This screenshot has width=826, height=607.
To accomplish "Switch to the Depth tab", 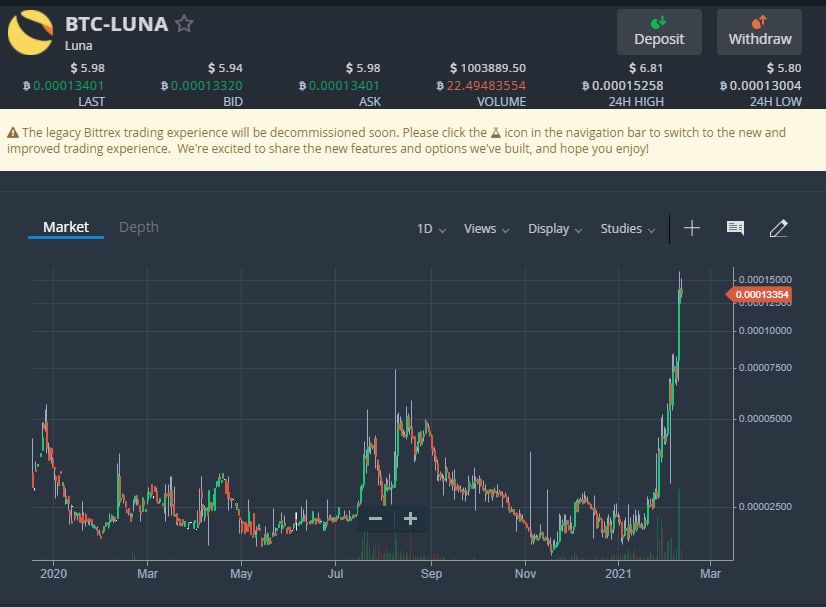I will pos(139,227).
